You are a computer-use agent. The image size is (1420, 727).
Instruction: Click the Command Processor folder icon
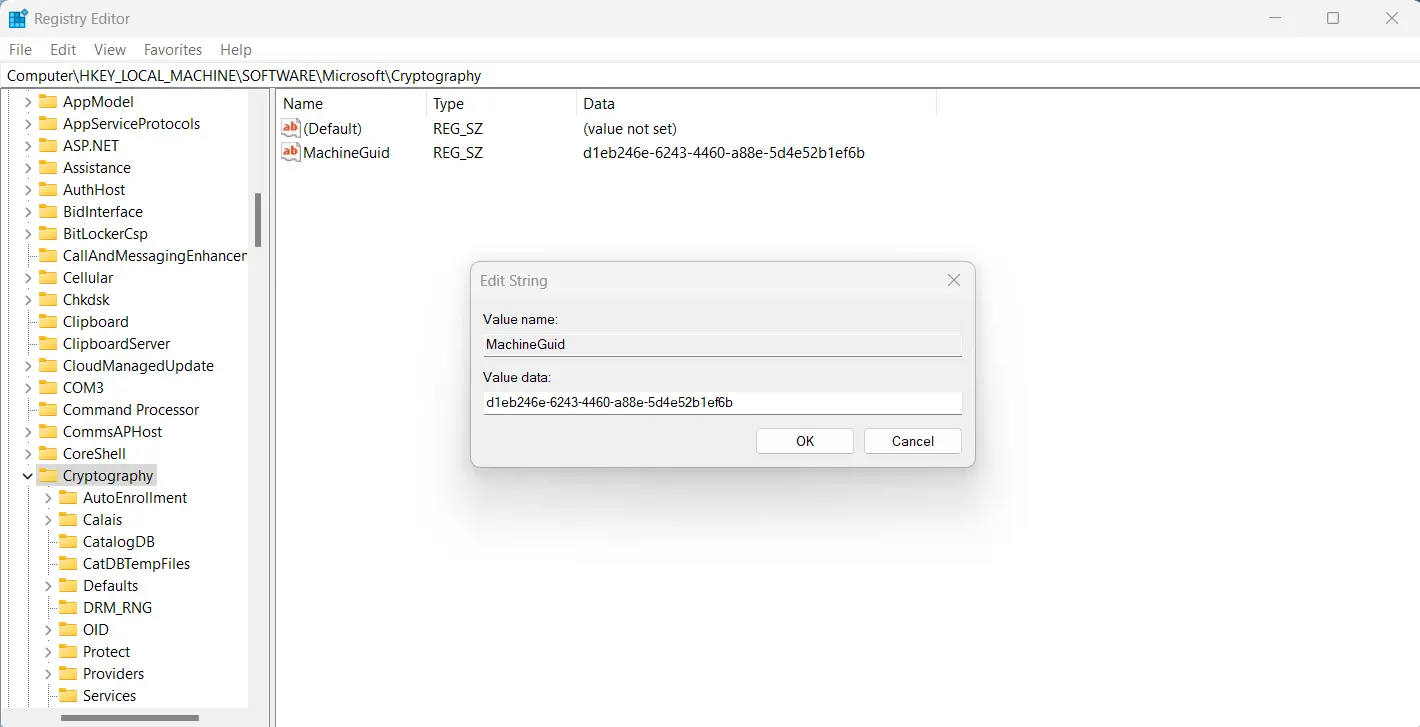point(48,409)
